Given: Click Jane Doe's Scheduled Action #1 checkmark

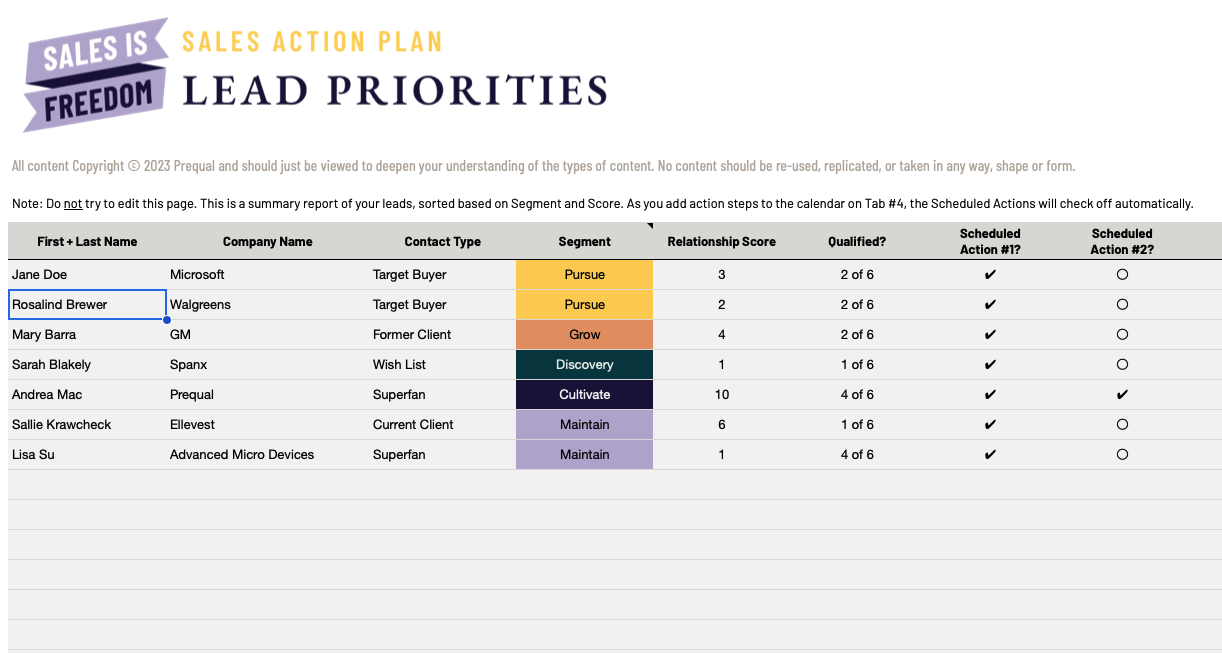Looking at the screenshot, I should [990, 274].
